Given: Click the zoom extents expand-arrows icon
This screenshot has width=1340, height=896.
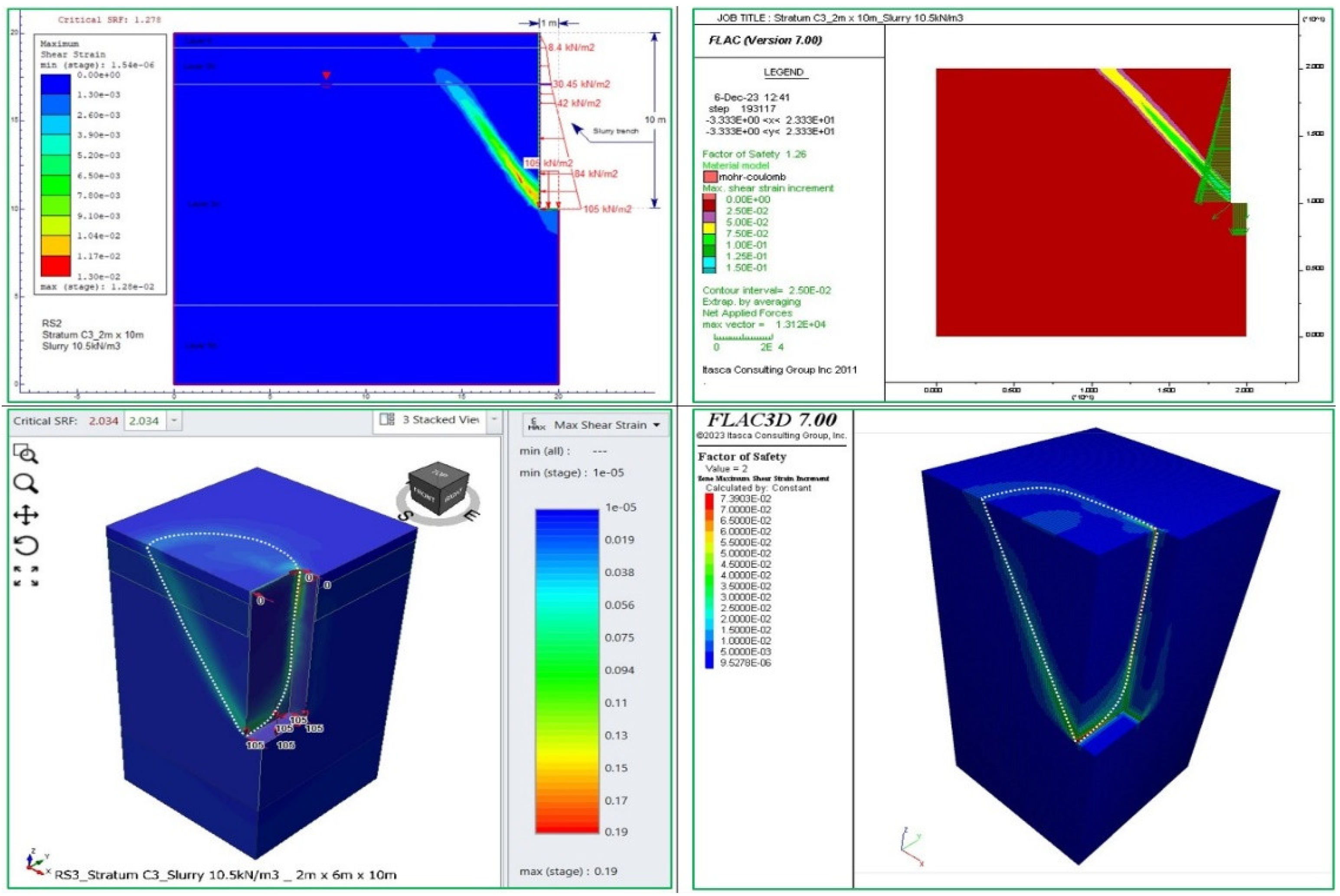Looking at the screenshot, I should 26,576.
